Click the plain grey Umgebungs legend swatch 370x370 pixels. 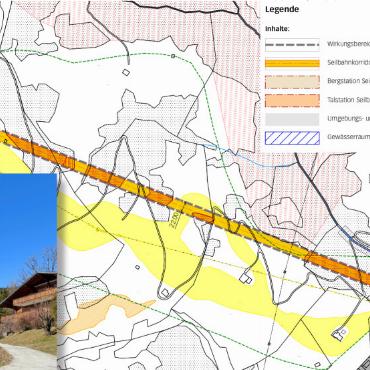[292, 119]
